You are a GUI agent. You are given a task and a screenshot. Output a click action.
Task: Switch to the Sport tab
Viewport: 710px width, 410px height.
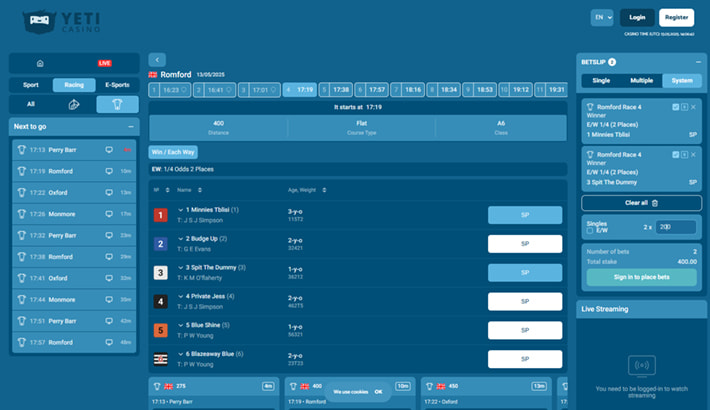tap(31, 85)
